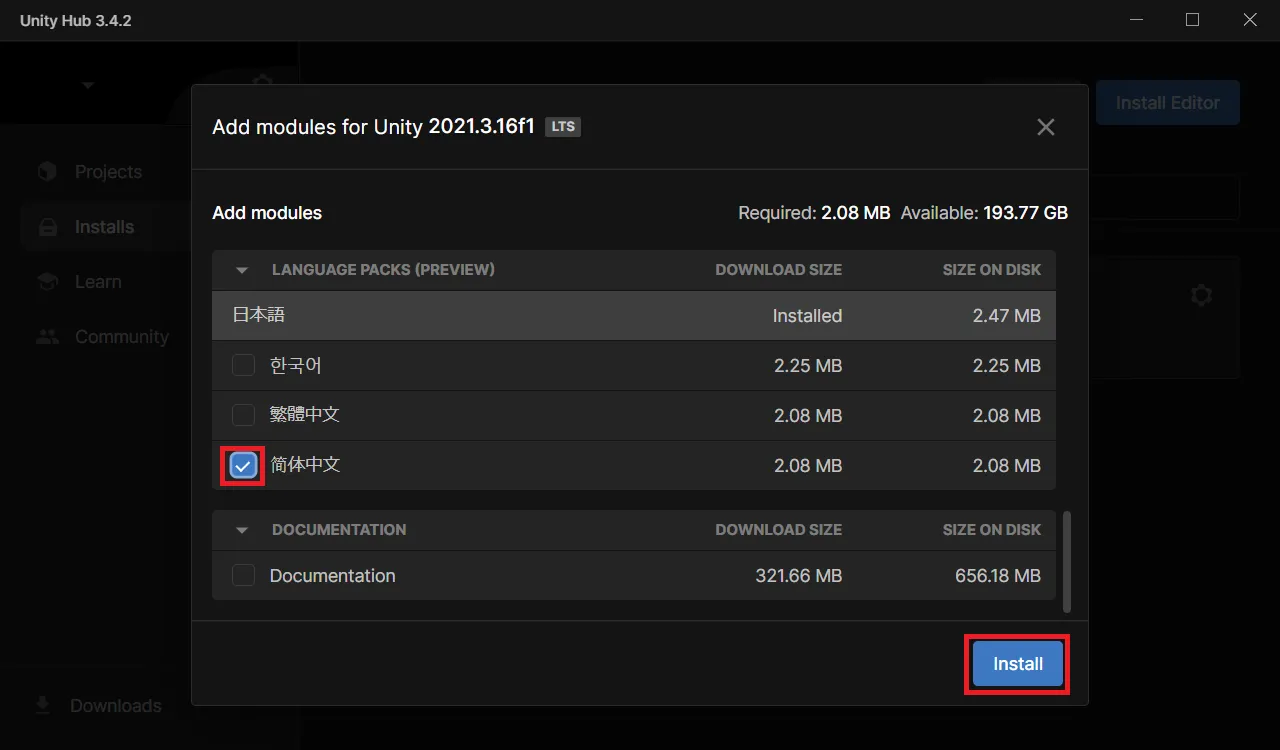
Task: Click the 繁體中文 language label
Action: click(x=305, y=415)
